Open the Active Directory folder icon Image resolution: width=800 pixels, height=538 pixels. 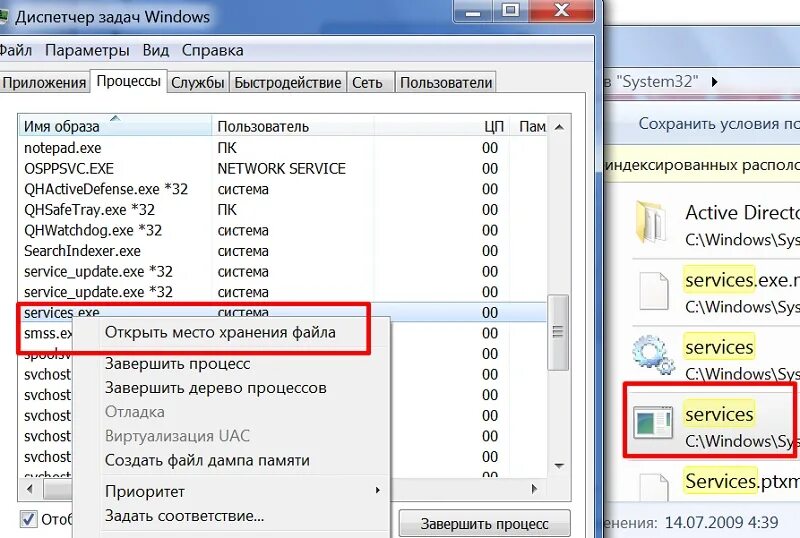(x=651, y=222)
